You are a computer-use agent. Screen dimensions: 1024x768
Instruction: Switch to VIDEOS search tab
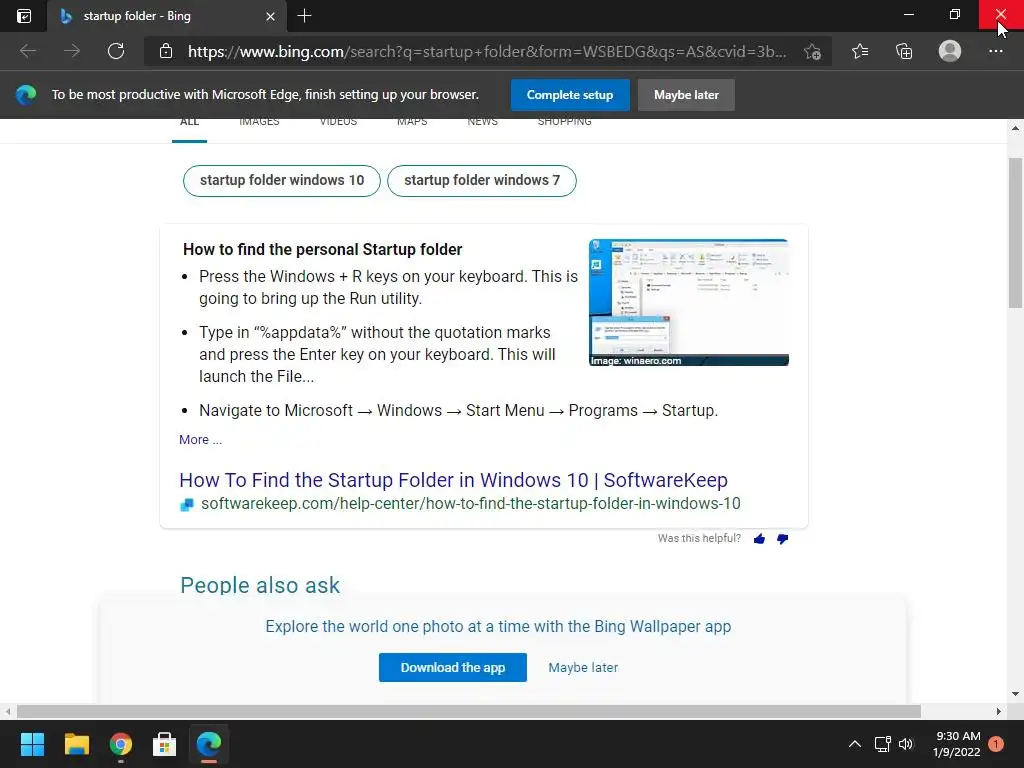click(x=338, y=122)
